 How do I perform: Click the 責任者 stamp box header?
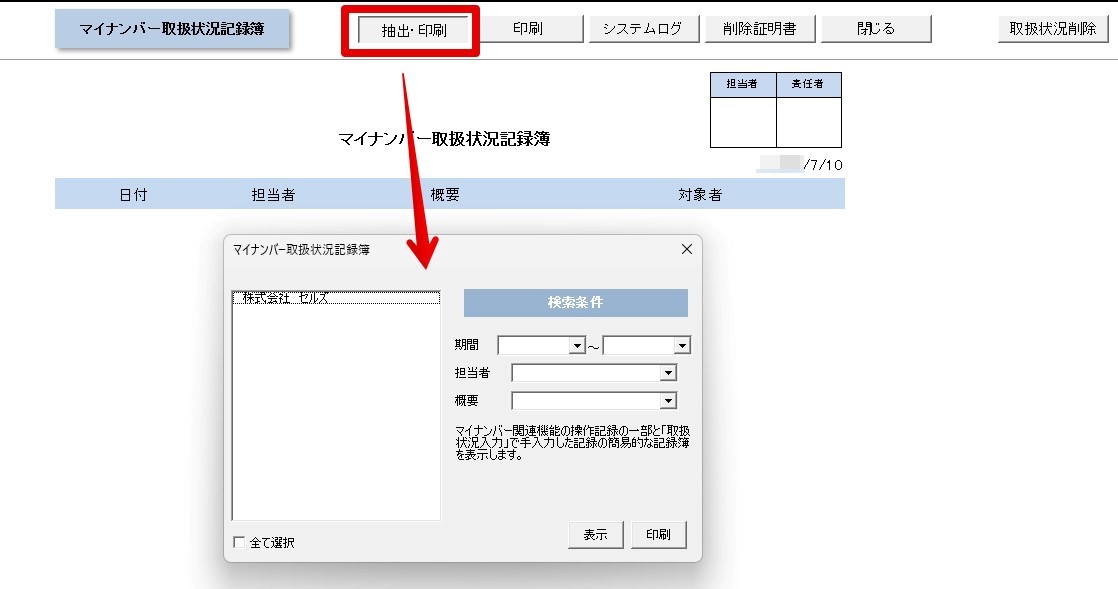pyautogui.click(x=808, y=84)
